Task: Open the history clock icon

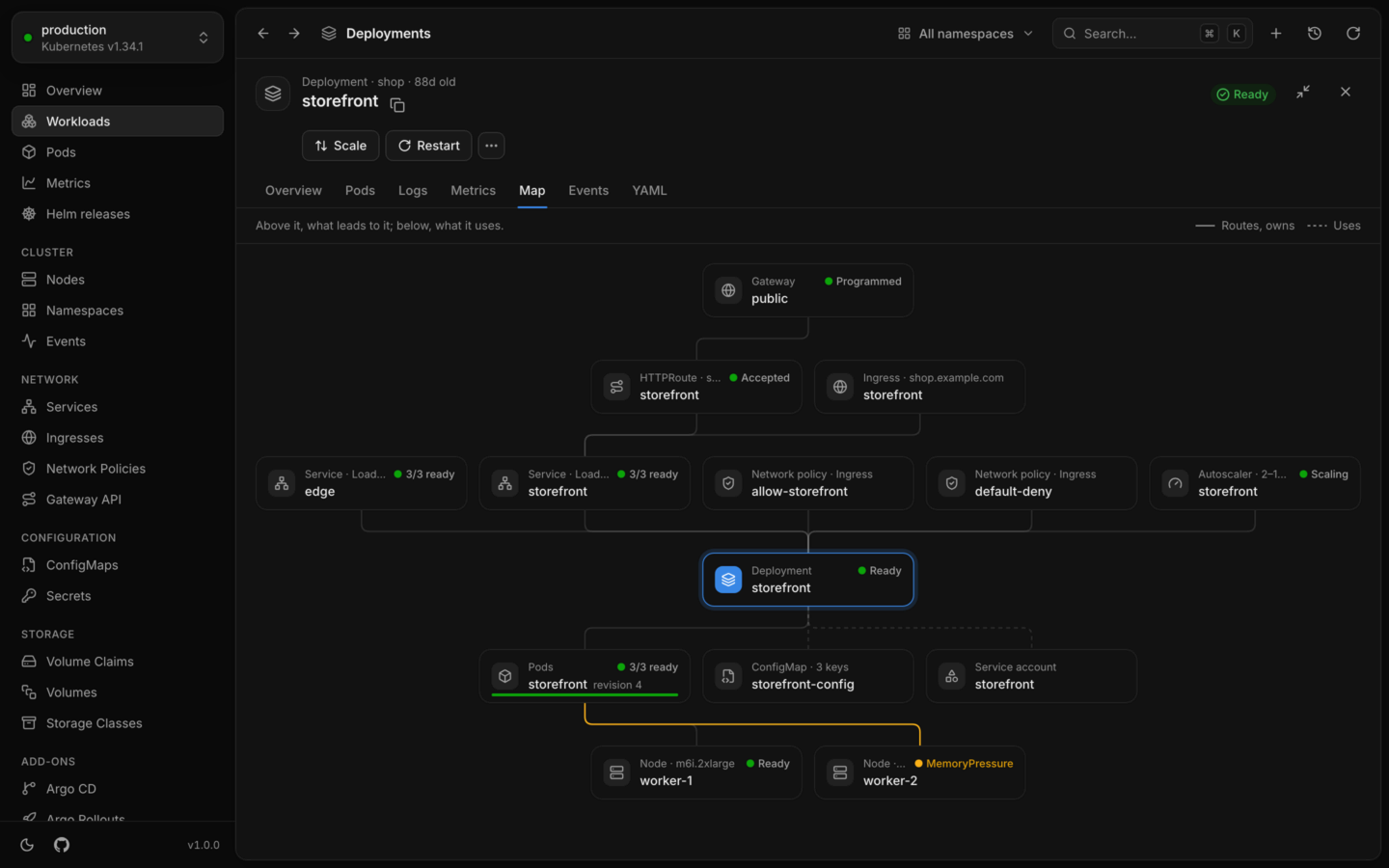Action: (x=1315, y=34)
